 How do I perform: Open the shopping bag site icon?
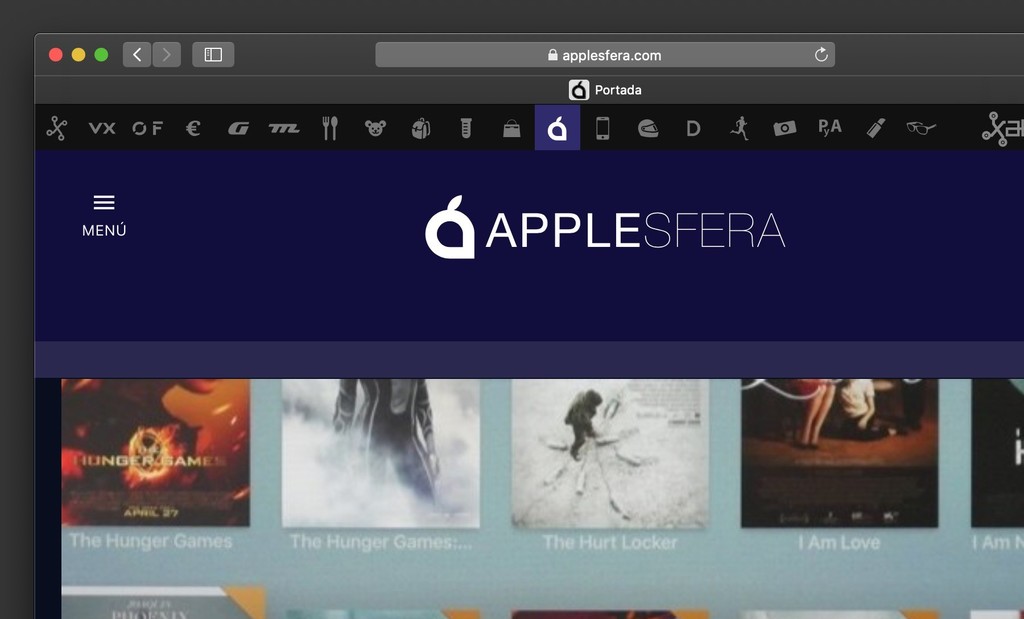tap(512, 128)
